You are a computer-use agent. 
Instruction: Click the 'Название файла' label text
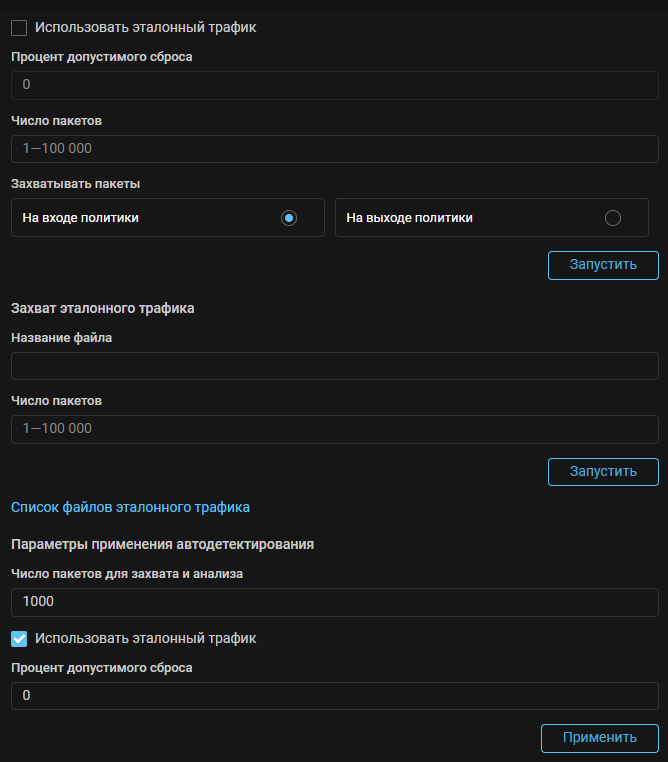point(61,338)
